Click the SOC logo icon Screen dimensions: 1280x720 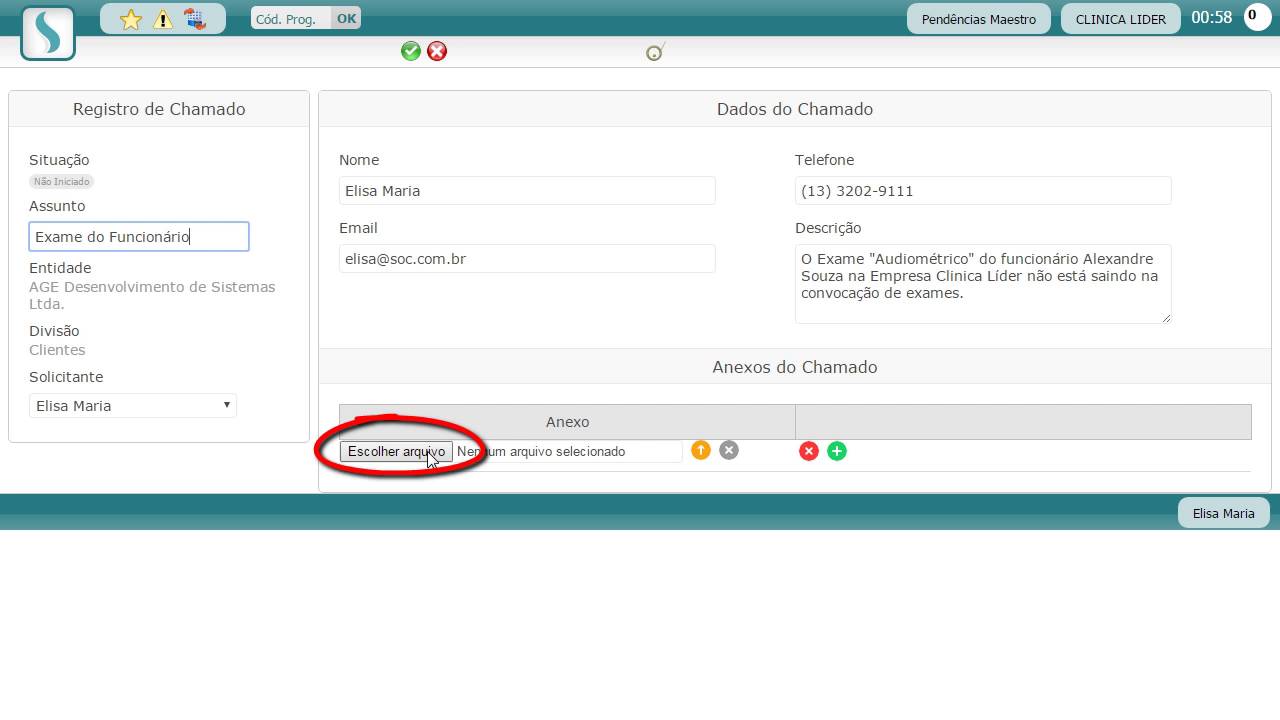pos(48,33)
